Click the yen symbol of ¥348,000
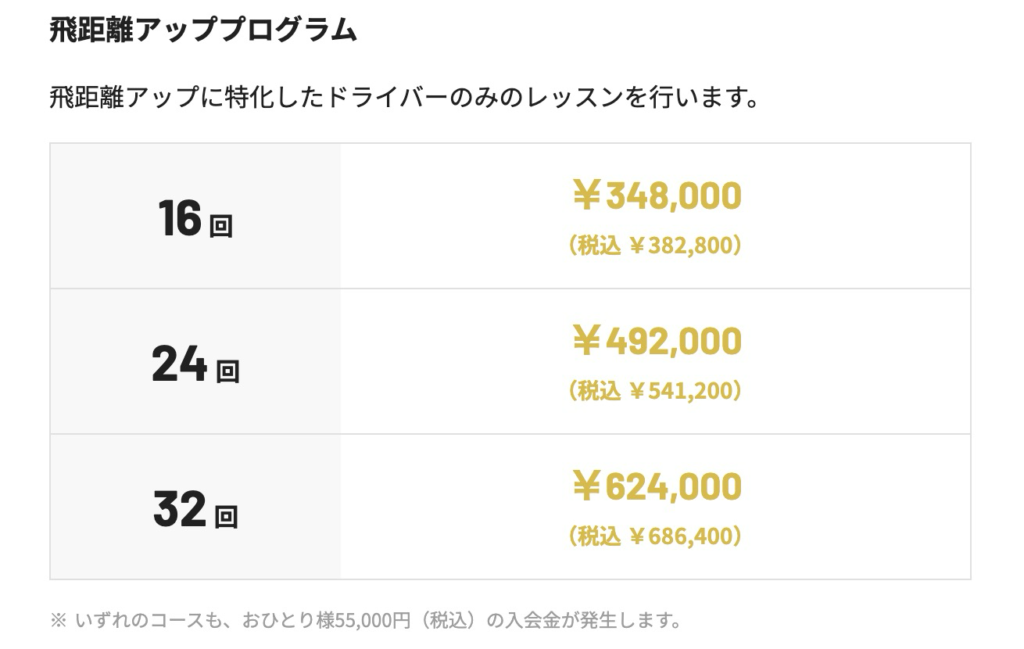1024x649 pixels. tap(586, 196)
